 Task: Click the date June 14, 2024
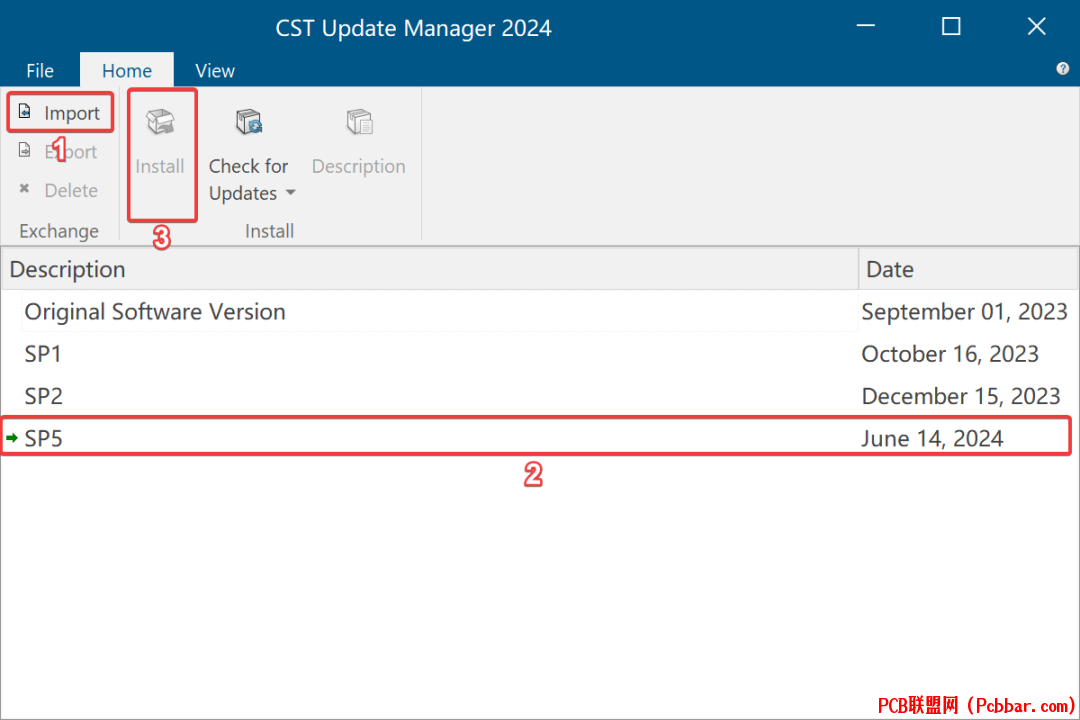point(932,438)
